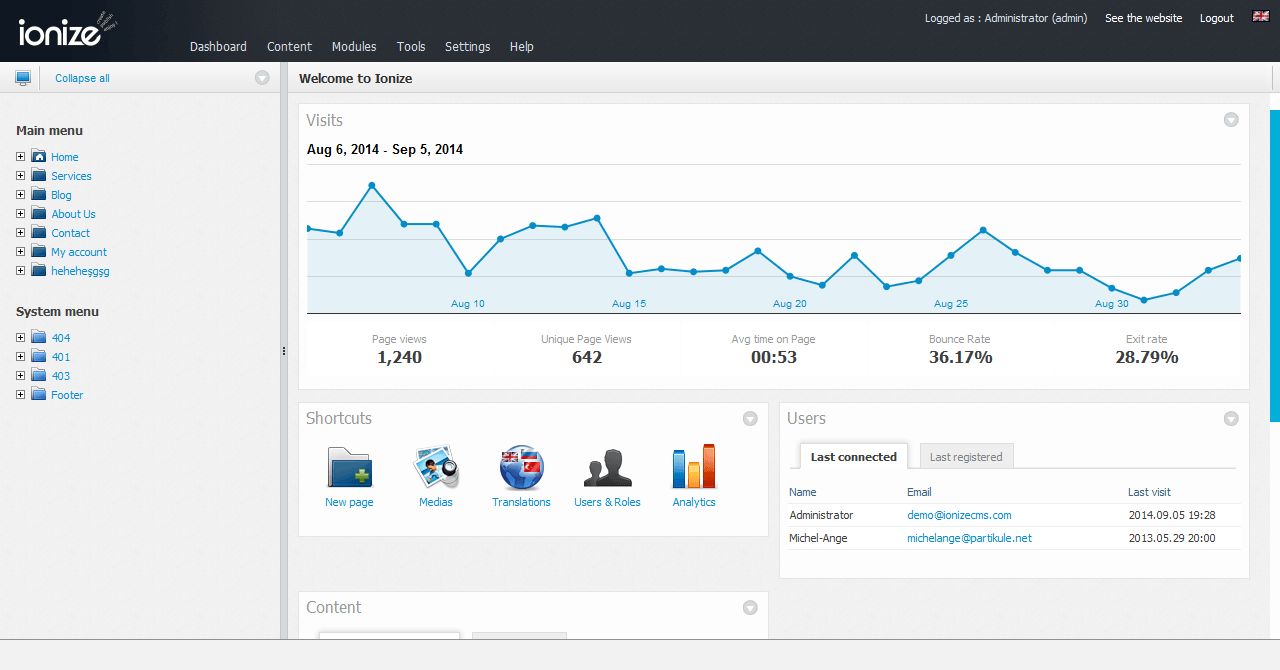Click the 404 page folder icon
The image size is (1280, 670).
[x=39, y=337]
